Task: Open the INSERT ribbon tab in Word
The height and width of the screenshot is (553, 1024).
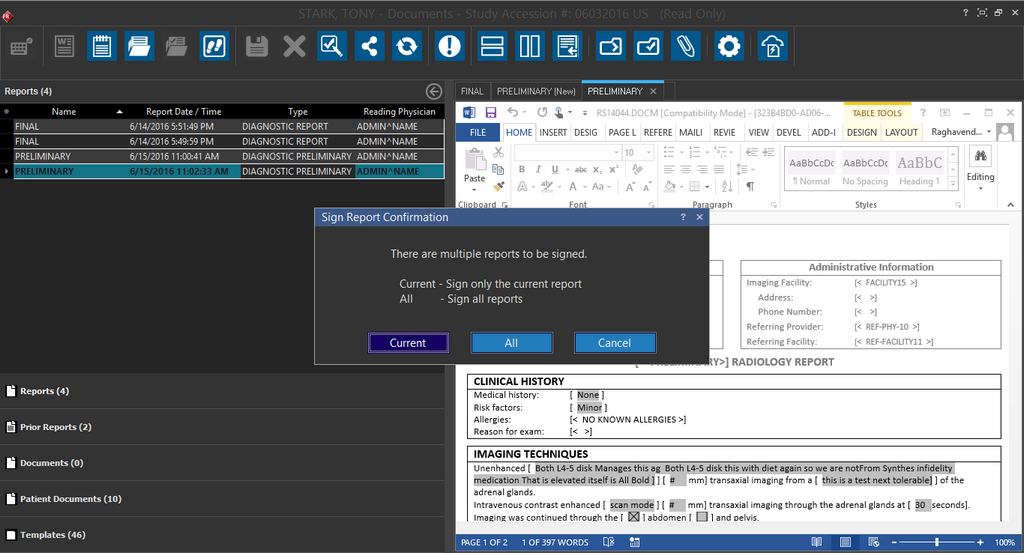Action: 552,132
